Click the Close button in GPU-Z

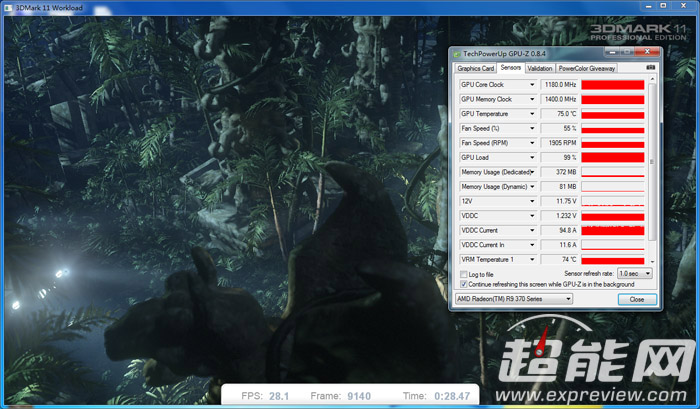point(637,299)
